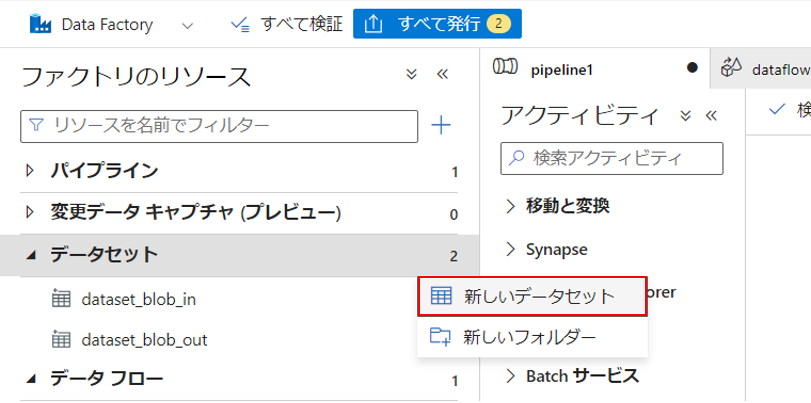Expand all resources with double chevron down
Image resolution: width=811 pixels, height=403 pixels.
[x=411, y=75]
